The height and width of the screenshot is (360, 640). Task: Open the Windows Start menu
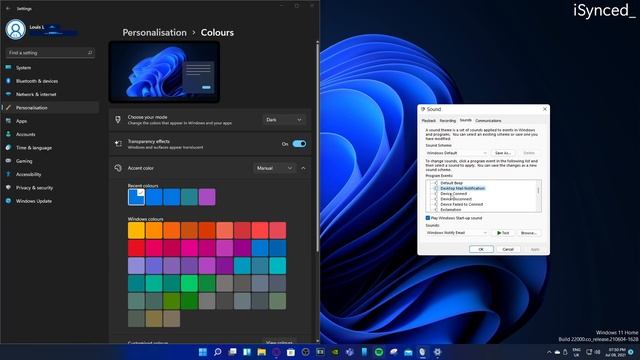coord(203,352)
